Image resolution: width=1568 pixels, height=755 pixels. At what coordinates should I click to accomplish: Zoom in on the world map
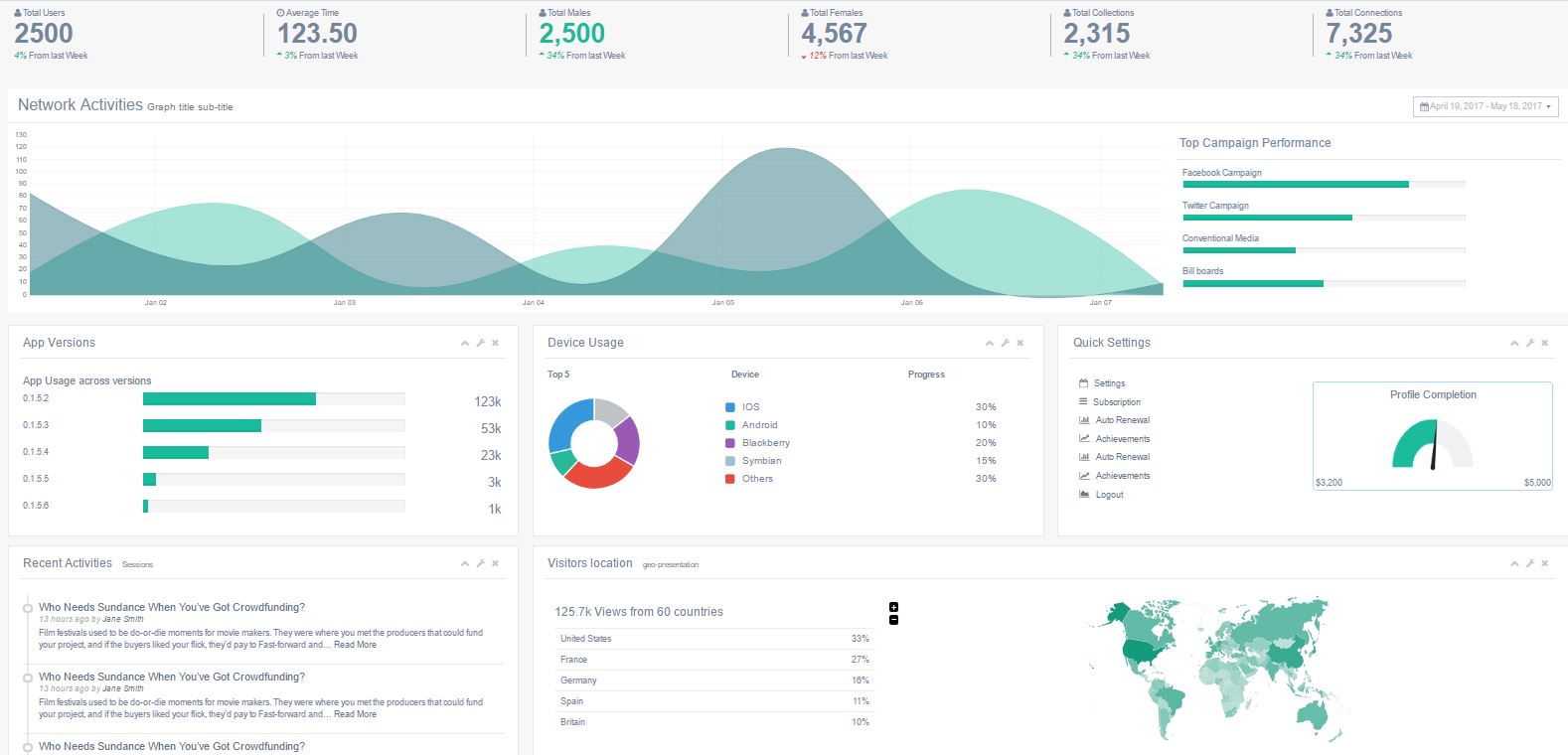pos(893,607)
